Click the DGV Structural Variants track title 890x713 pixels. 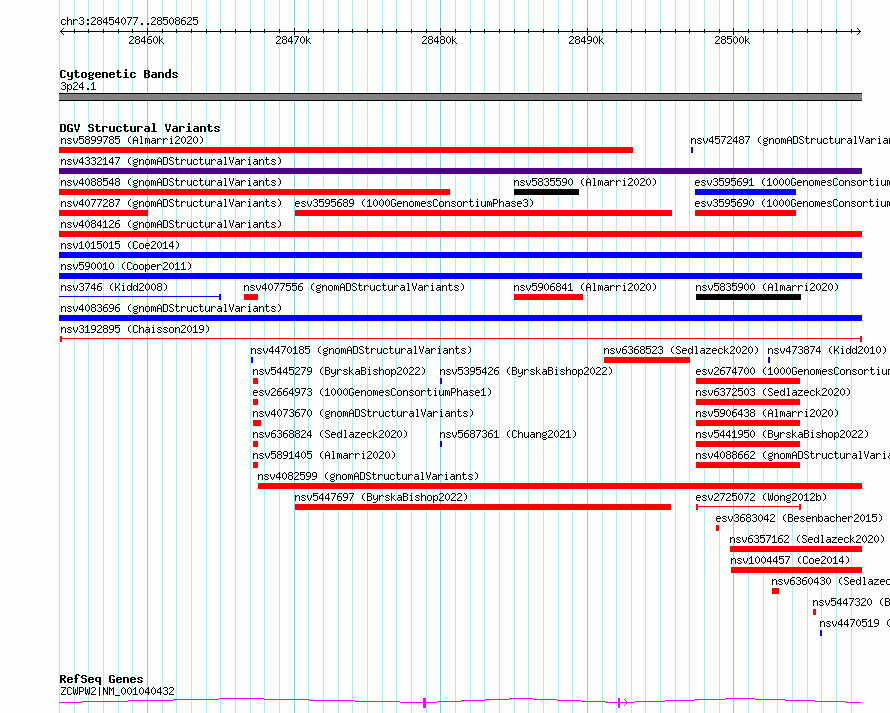point(140,128)
